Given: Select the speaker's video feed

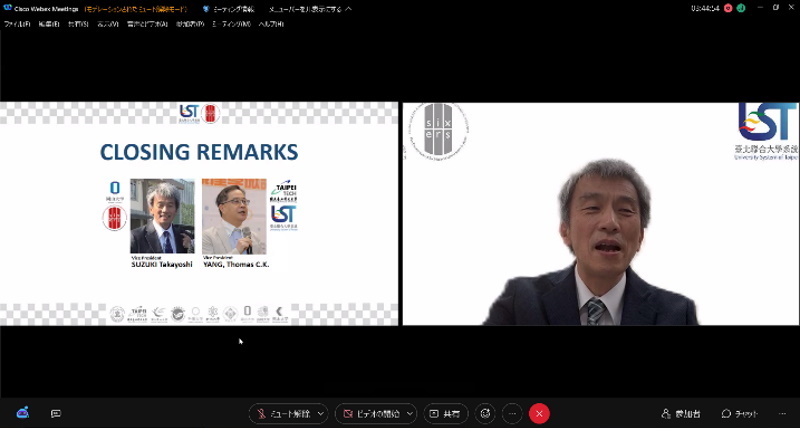Looking at the screenshot, I should click(601, 214).
